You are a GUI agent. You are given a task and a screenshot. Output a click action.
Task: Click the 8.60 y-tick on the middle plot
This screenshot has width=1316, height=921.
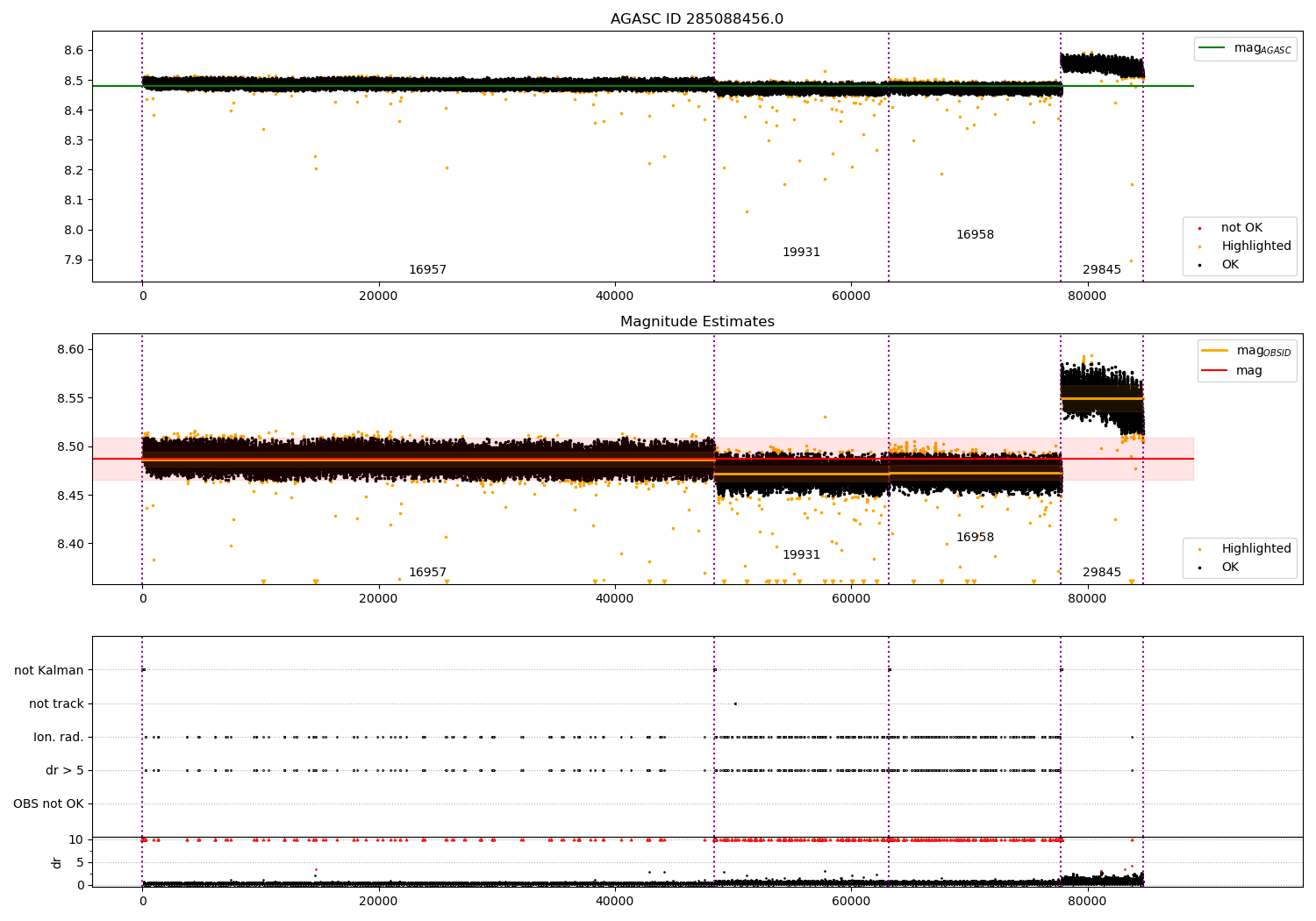(70, 349)
